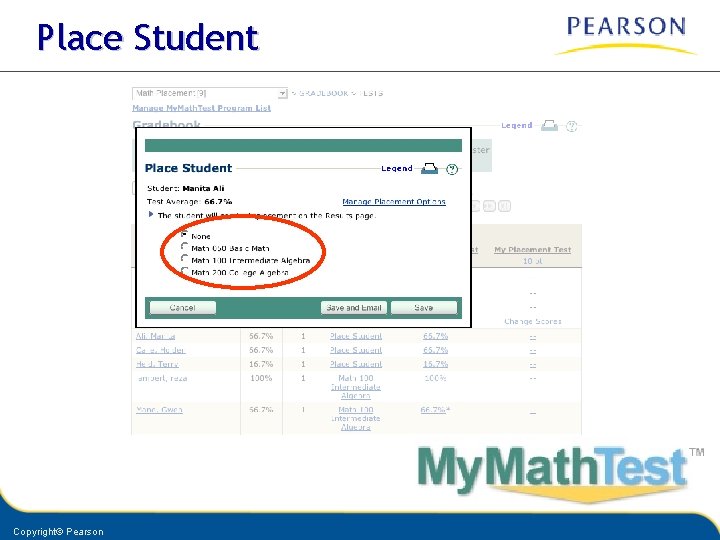
Task: Choose Math 050 Basic Math radio button
Action: (185, 247)
